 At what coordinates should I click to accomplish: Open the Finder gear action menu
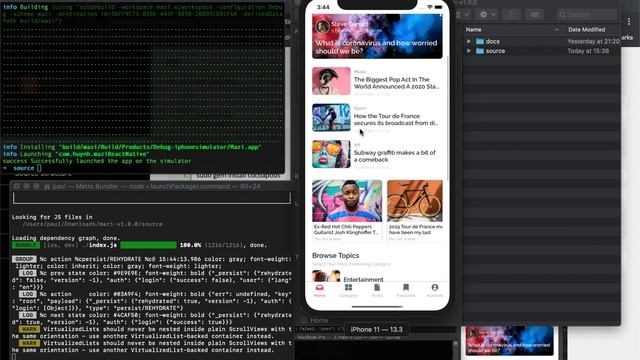[x=486, y=15]
